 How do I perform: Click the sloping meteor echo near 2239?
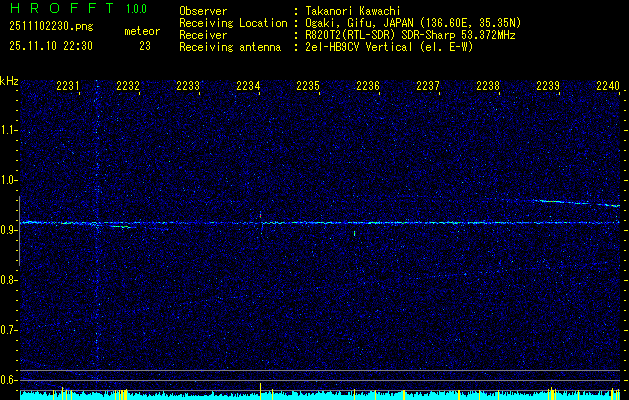(x=576, y=203)
